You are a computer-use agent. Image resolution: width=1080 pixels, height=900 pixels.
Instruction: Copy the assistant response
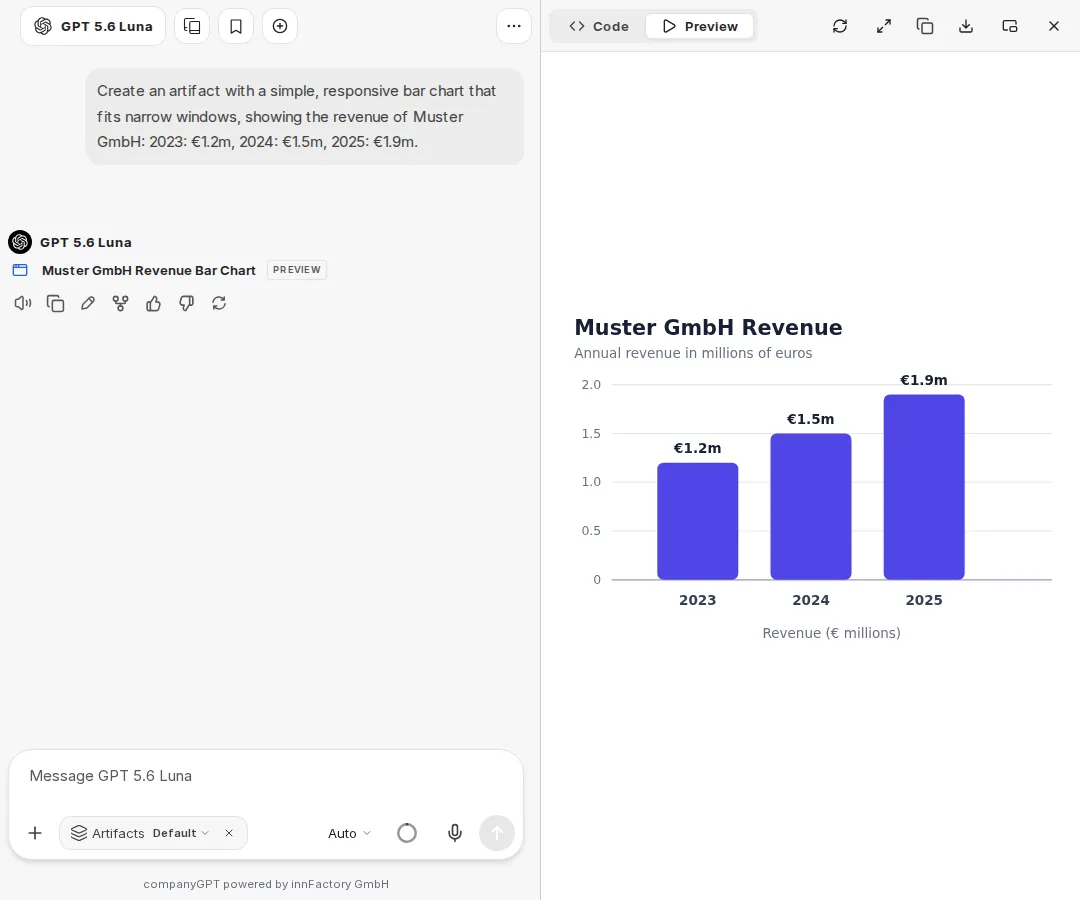pyautogui.click(x=55, y=303)
